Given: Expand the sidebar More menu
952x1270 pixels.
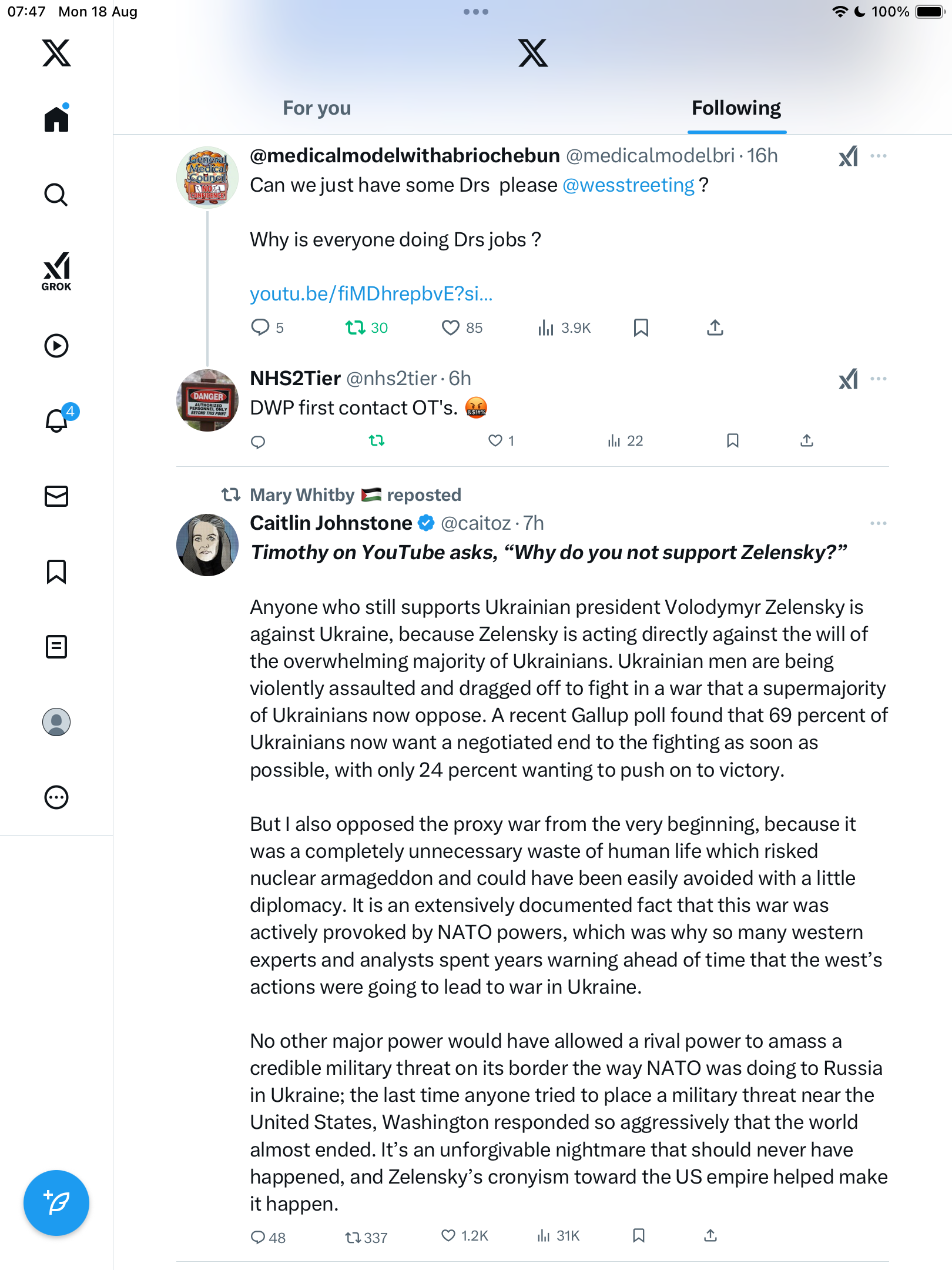Looking at the screenshot, I should coord(56,797).
